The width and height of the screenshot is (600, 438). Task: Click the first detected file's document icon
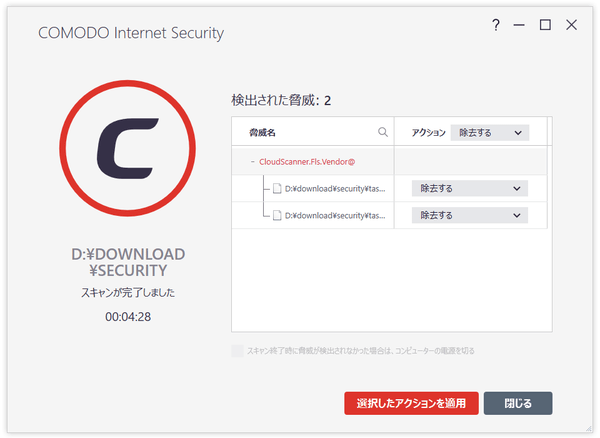click(277, 189)
